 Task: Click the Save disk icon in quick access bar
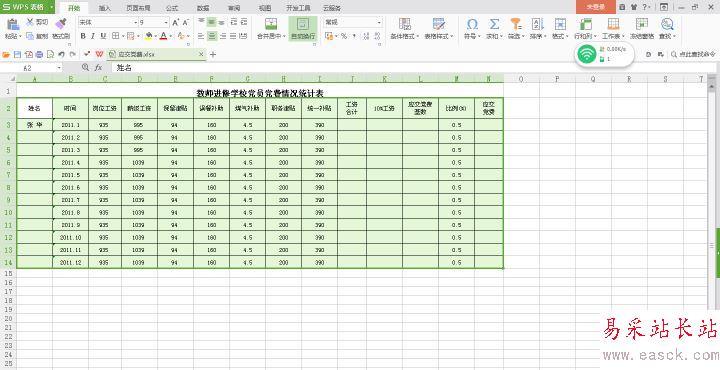[x=17, y=55]
